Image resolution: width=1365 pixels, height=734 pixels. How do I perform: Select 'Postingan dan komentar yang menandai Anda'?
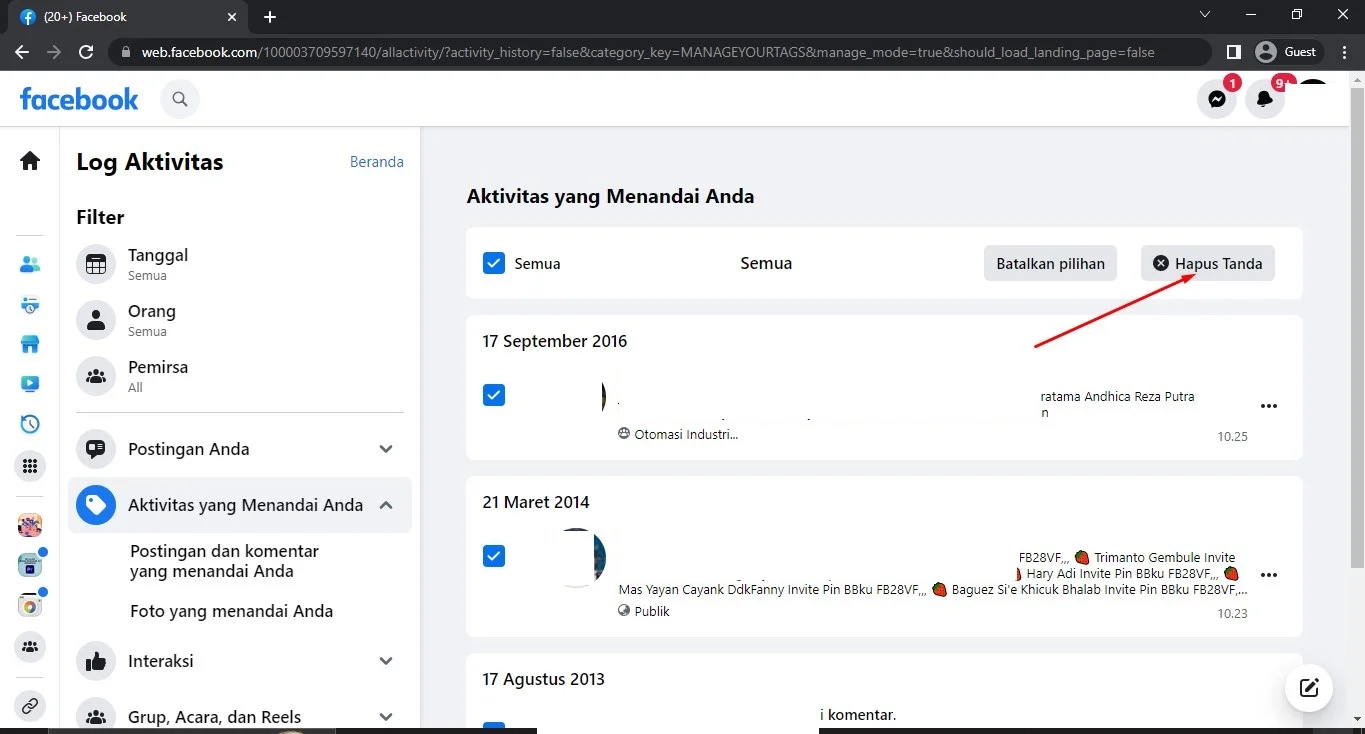tap(224, 561)
